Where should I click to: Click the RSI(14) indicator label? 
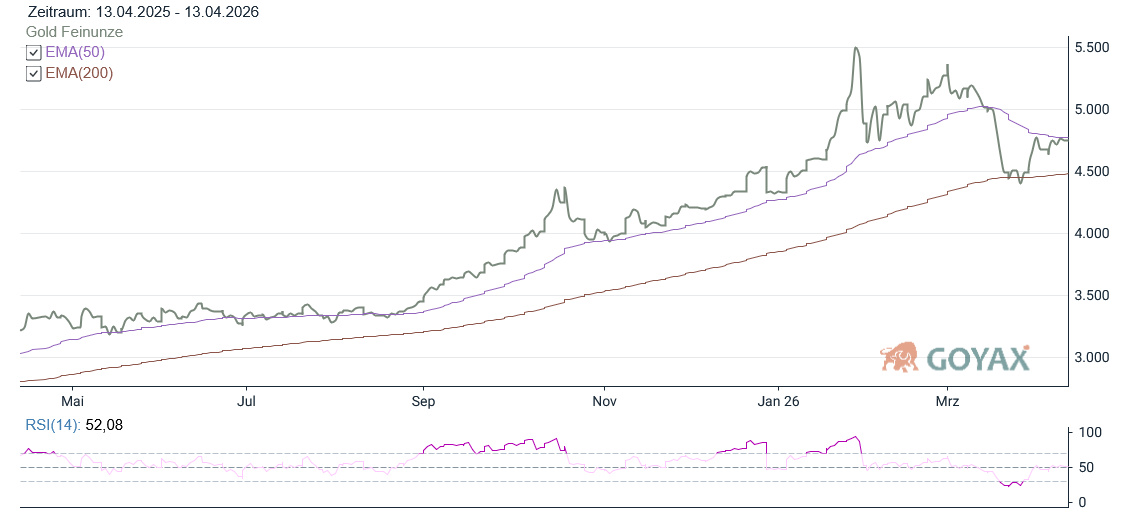(52, 425)
